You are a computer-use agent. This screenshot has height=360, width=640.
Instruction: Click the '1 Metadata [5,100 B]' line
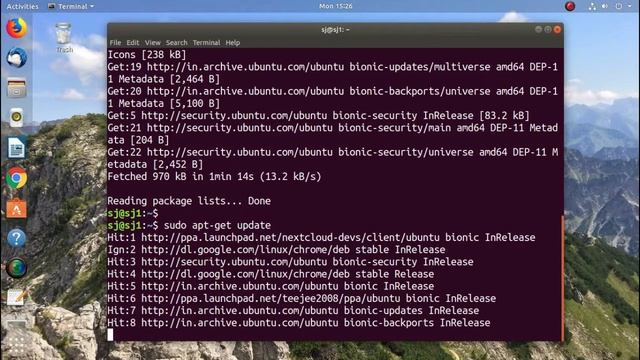pyautogui.click(x=164, y=104)
